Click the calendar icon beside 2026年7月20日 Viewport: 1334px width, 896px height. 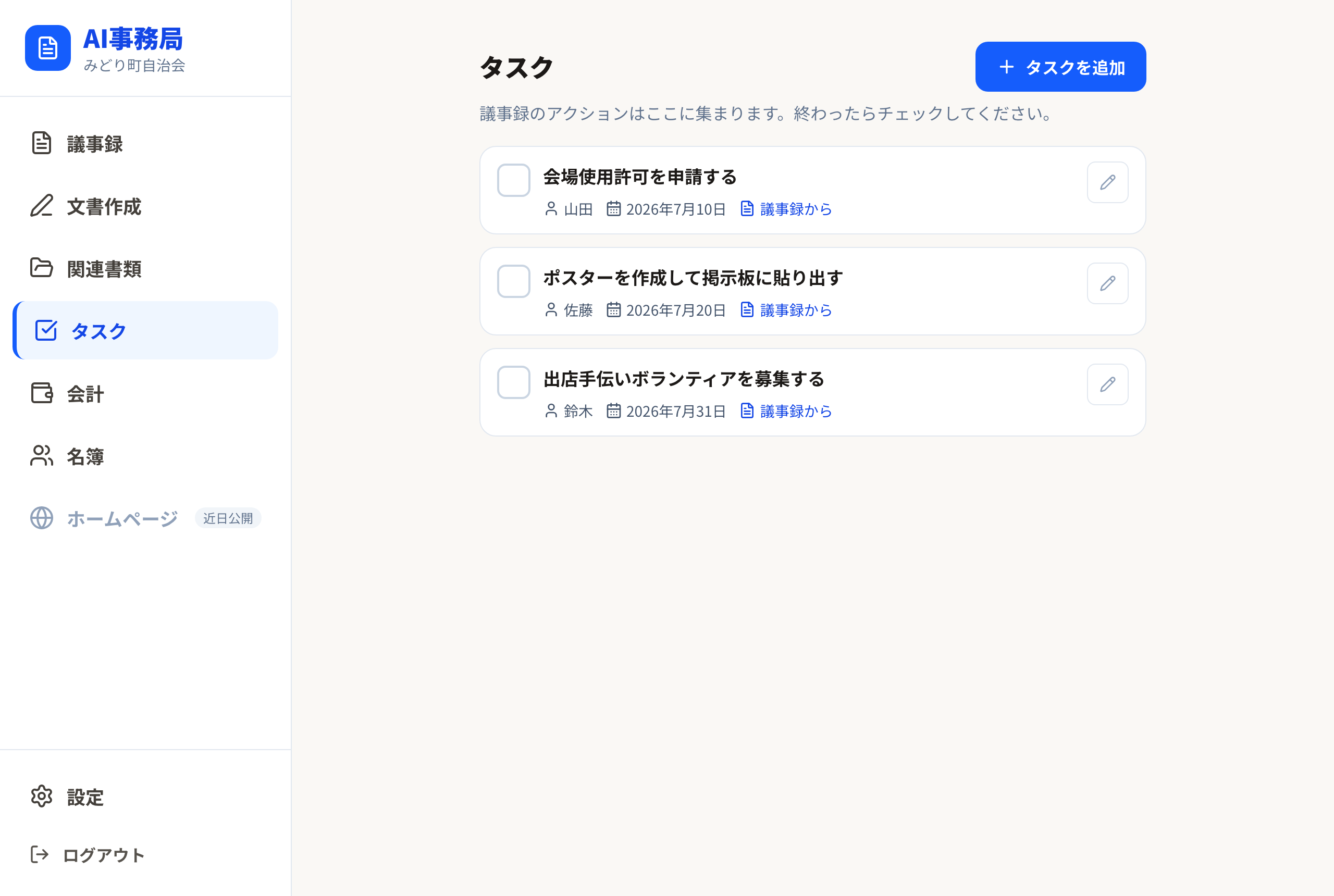613,310
